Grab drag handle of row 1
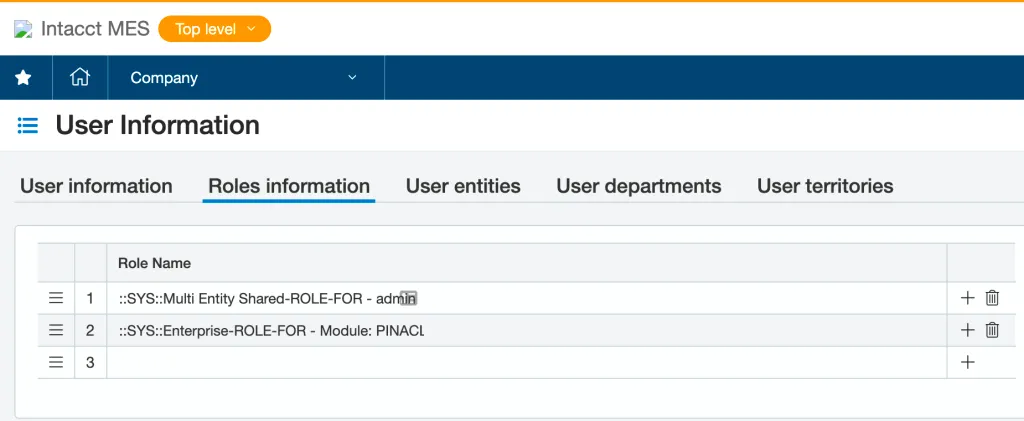 click(56, 298)
